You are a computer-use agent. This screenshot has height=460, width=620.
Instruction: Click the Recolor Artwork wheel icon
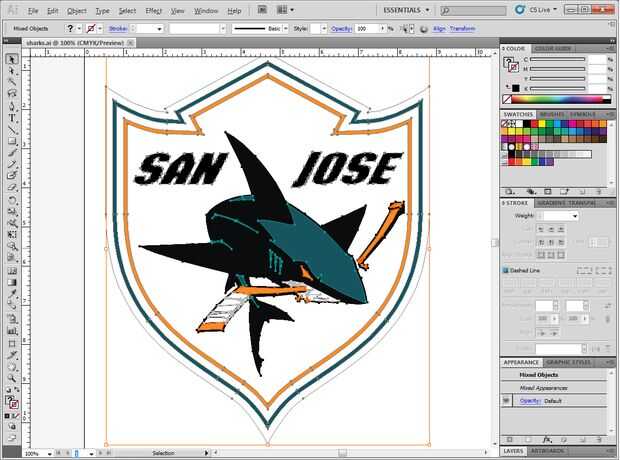tap(423, 29)
